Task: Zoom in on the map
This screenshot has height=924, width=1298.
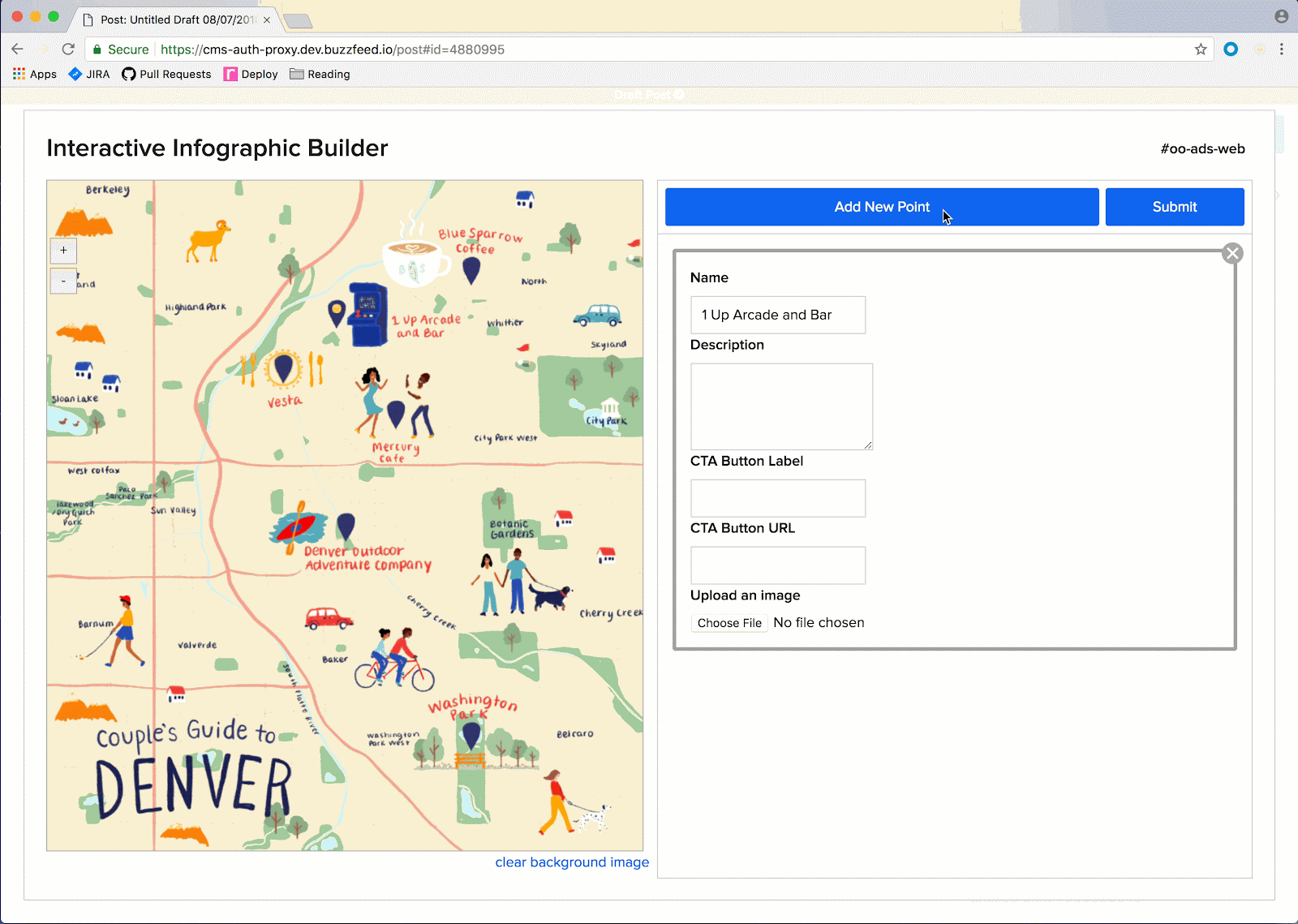Action: [63, 250]
